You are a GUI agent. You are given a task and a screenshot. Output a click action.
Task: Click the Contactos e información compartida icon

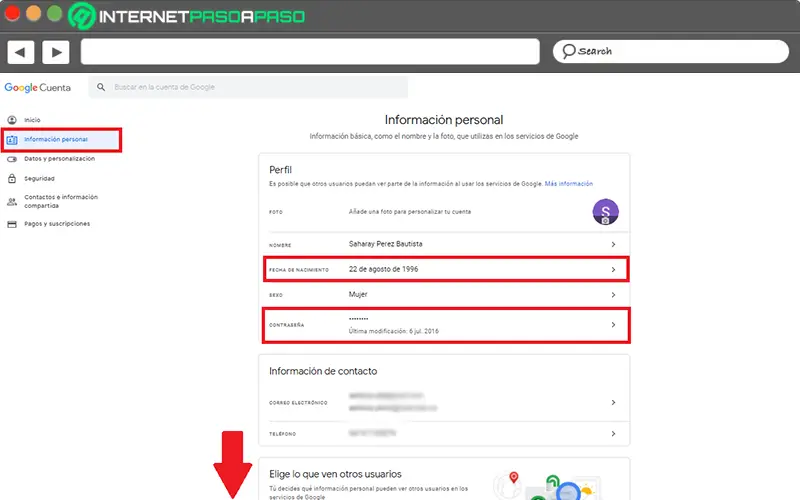click(x=12, y=201)
